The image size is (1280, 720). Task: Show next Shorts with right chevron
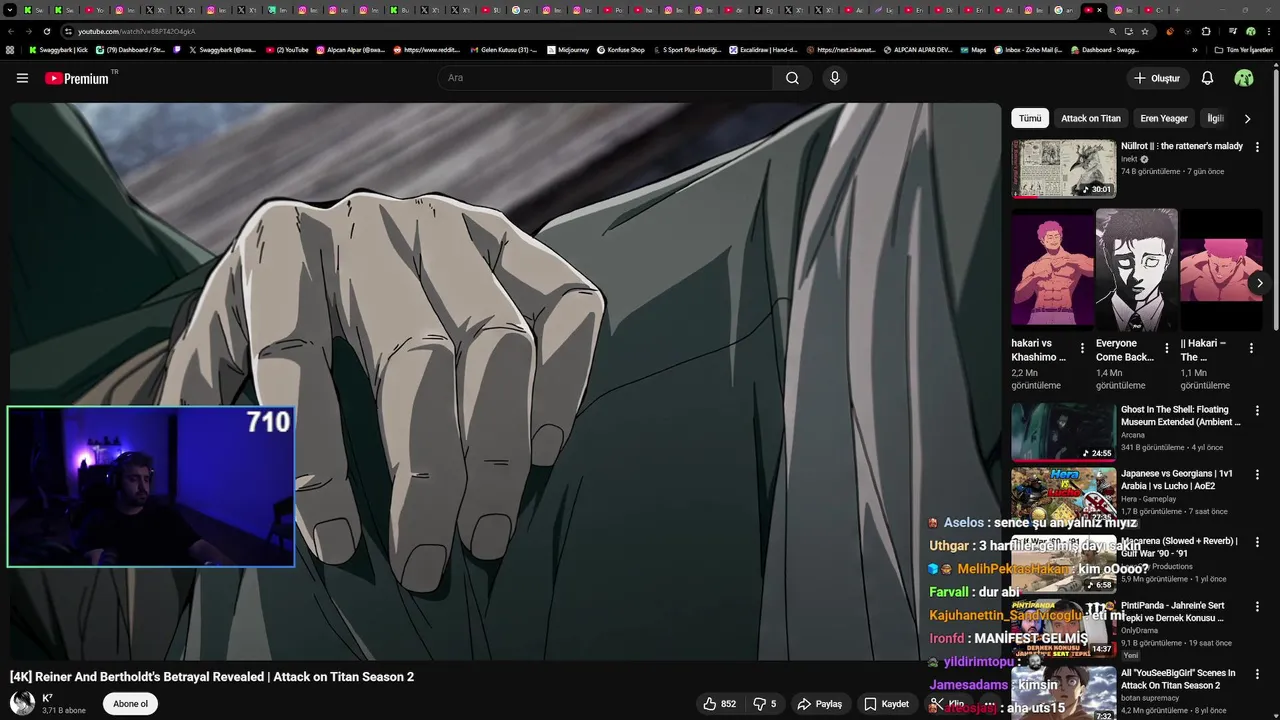pos(1259,283)
